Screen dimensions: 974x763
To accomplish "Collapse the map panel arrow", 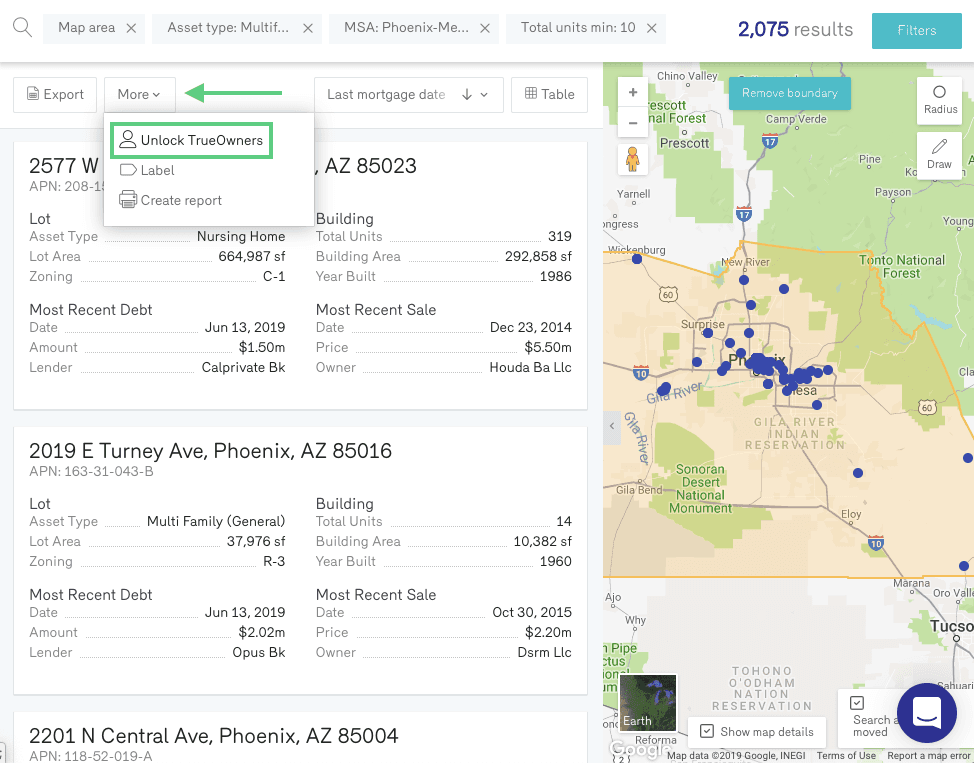I will coord(612,426).
